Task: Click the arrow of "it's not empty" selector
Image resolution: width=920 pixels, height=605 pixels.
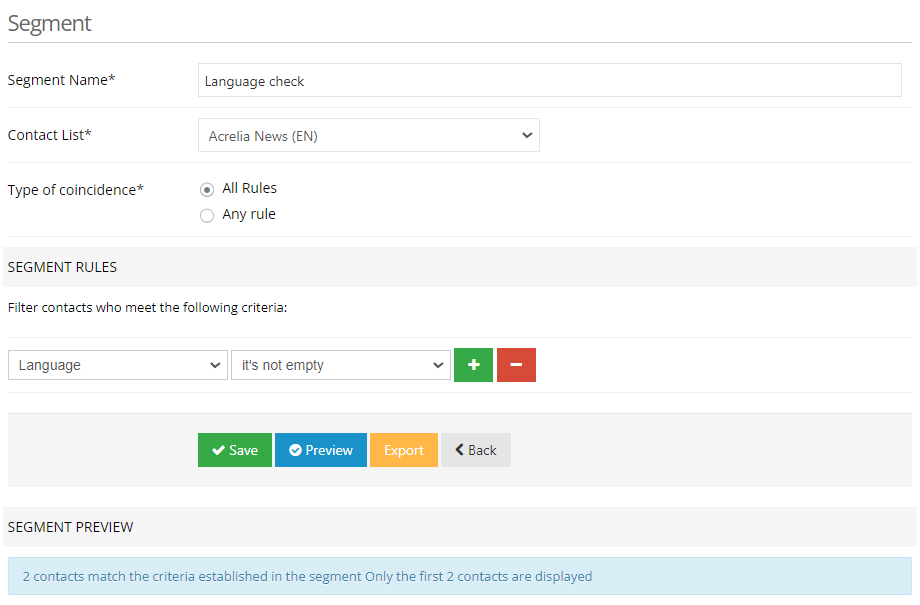Action: (x=438, y=366)
